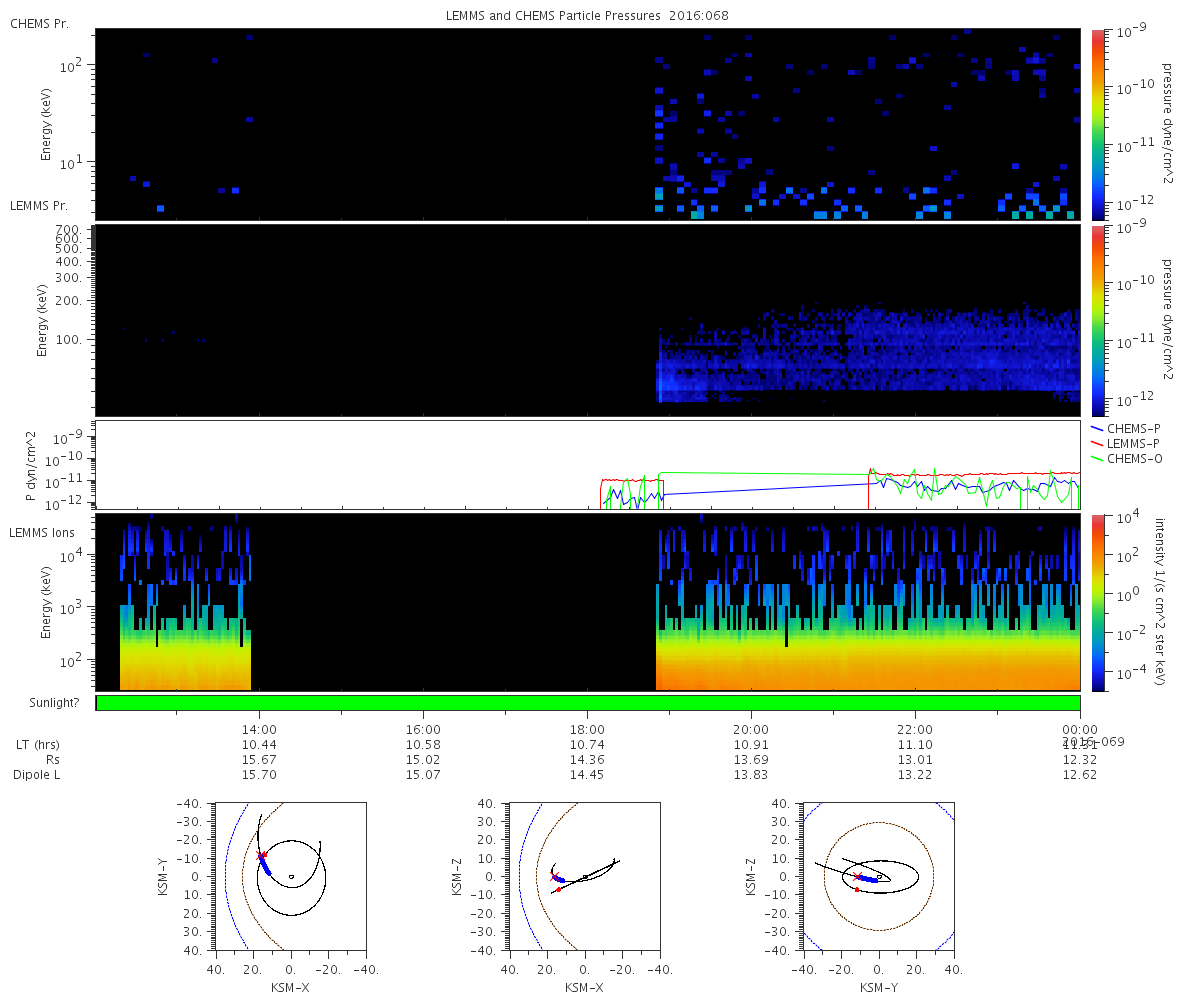The height and width of the screenshot is (1000, 1200).
Task: Click the LEMMS pressure color bar
Action: click(1097, 320)
